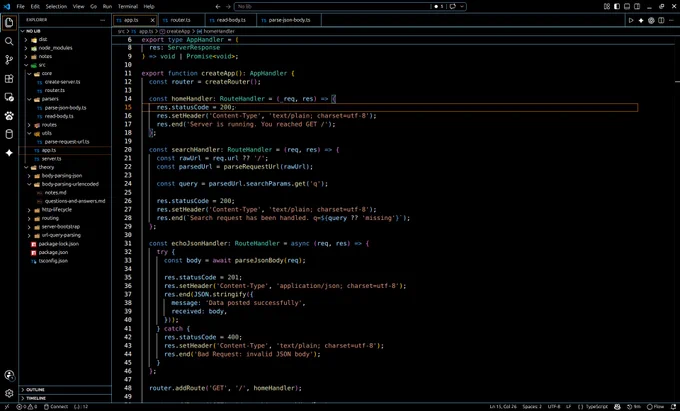
Task: Show errors and warnings count in status bar
Action: [x=26, y=407]
